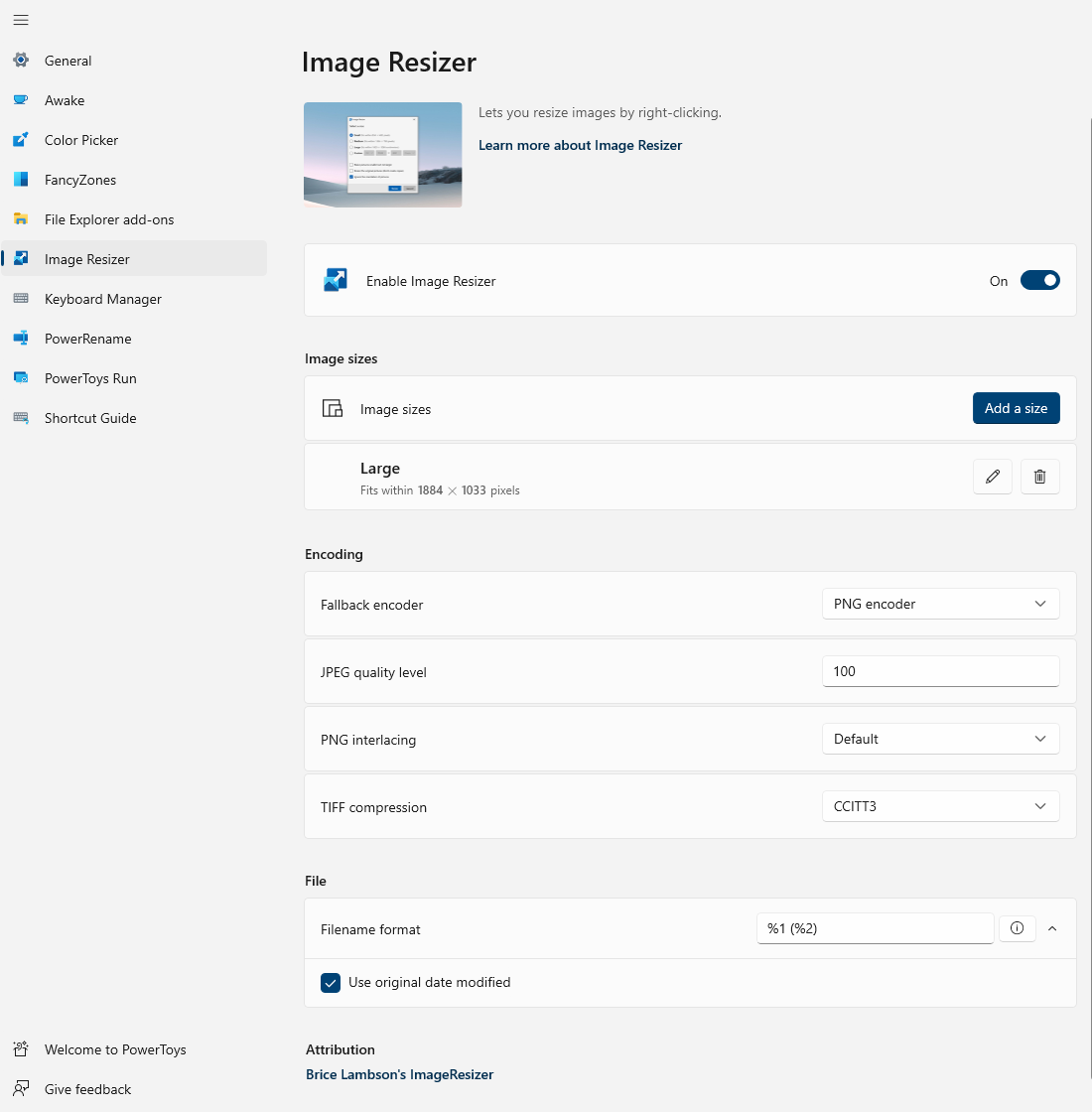Edit the Large size with pencil icon

993,477
